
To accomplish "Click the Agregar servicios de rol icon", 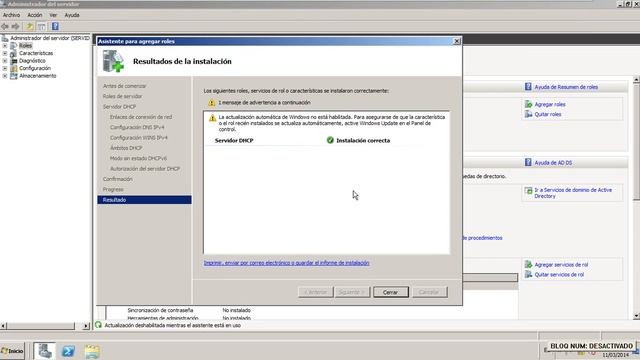I will (529, 264).
